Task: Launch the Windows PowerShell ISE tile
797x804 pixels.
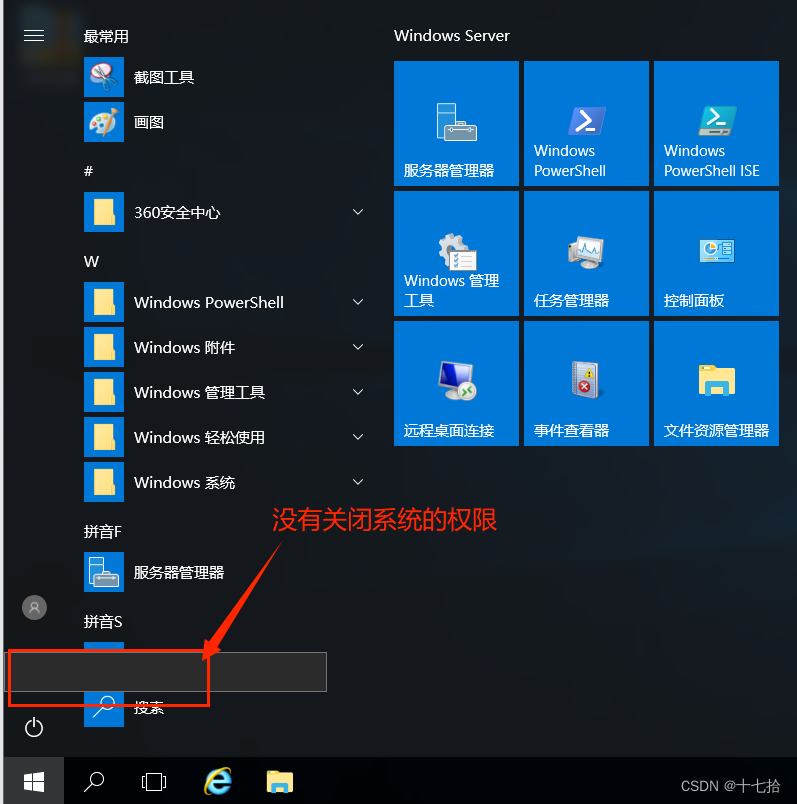Action: pos(716,124)
